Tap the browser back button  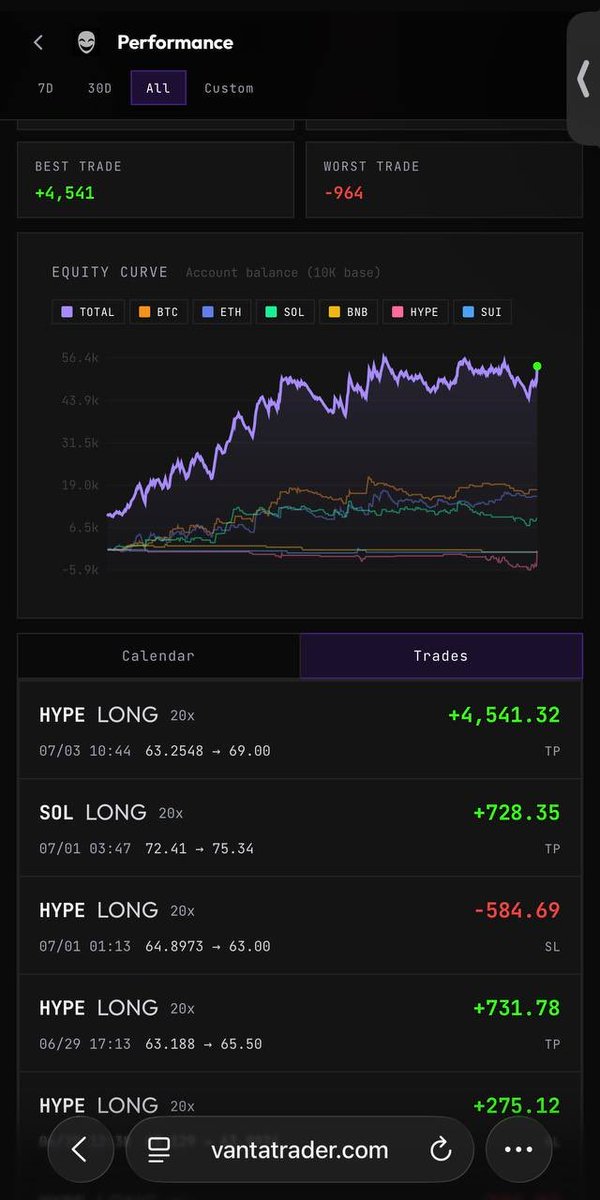pos(79,1149)
